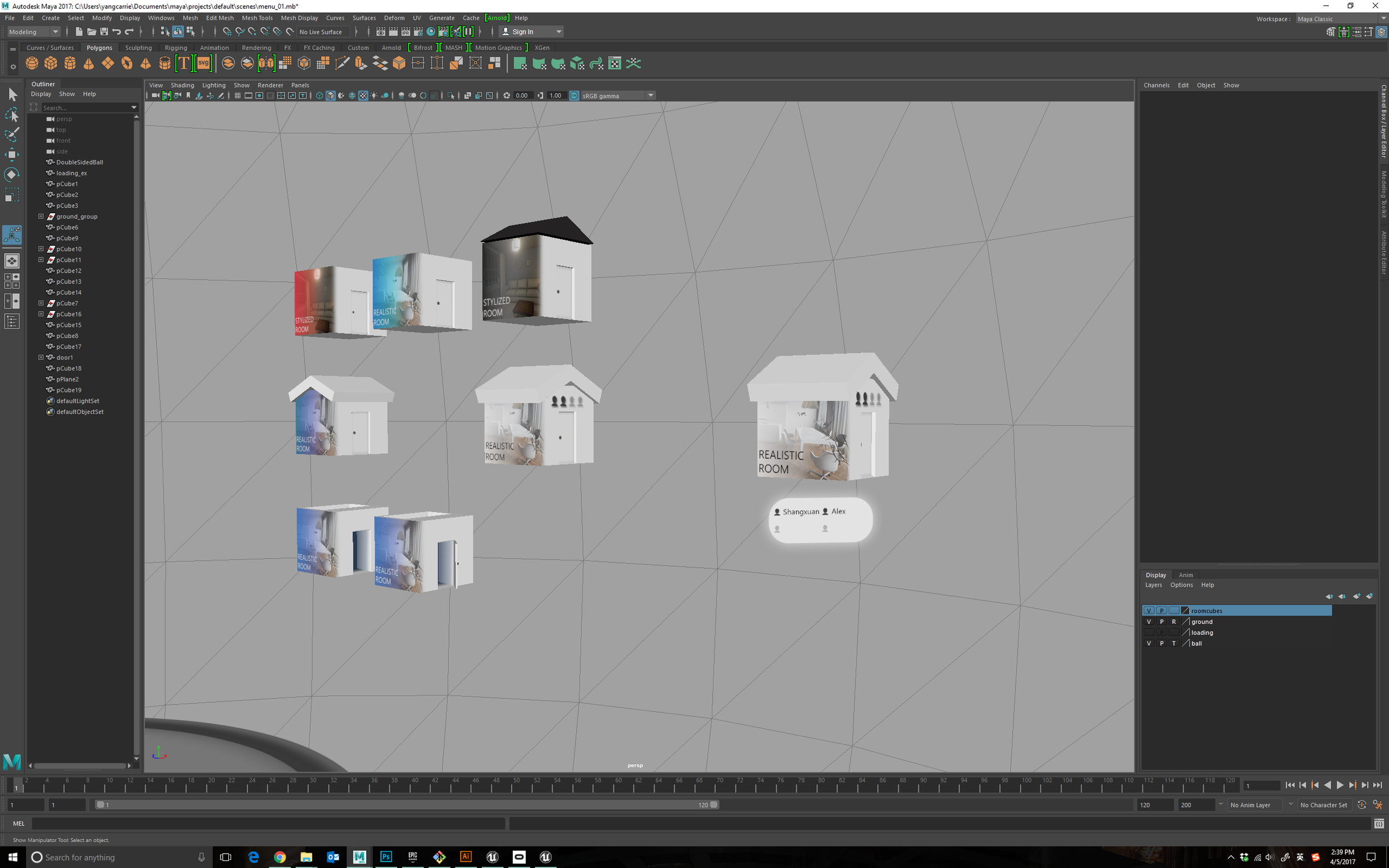
Task: Create a new empty display layer
Action: 1356,596
